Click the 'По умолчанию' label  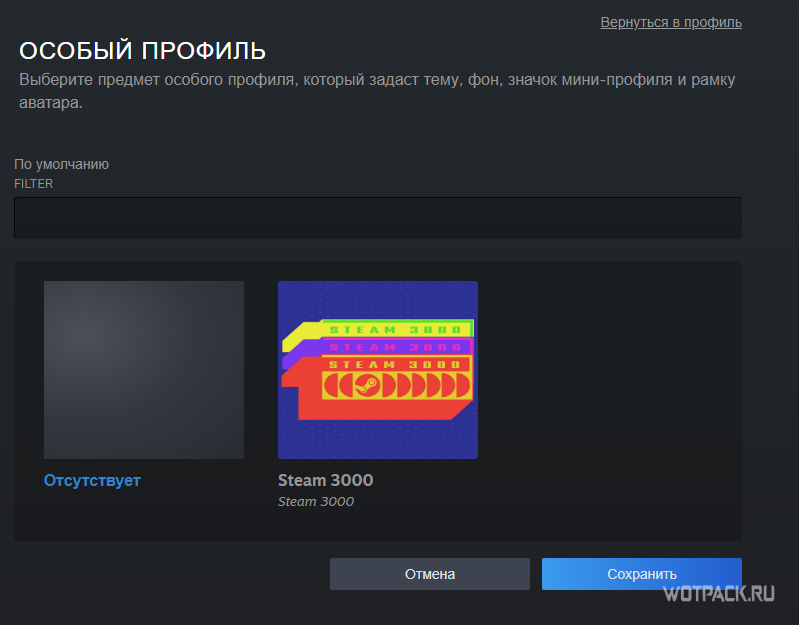[x=61, y=165]
